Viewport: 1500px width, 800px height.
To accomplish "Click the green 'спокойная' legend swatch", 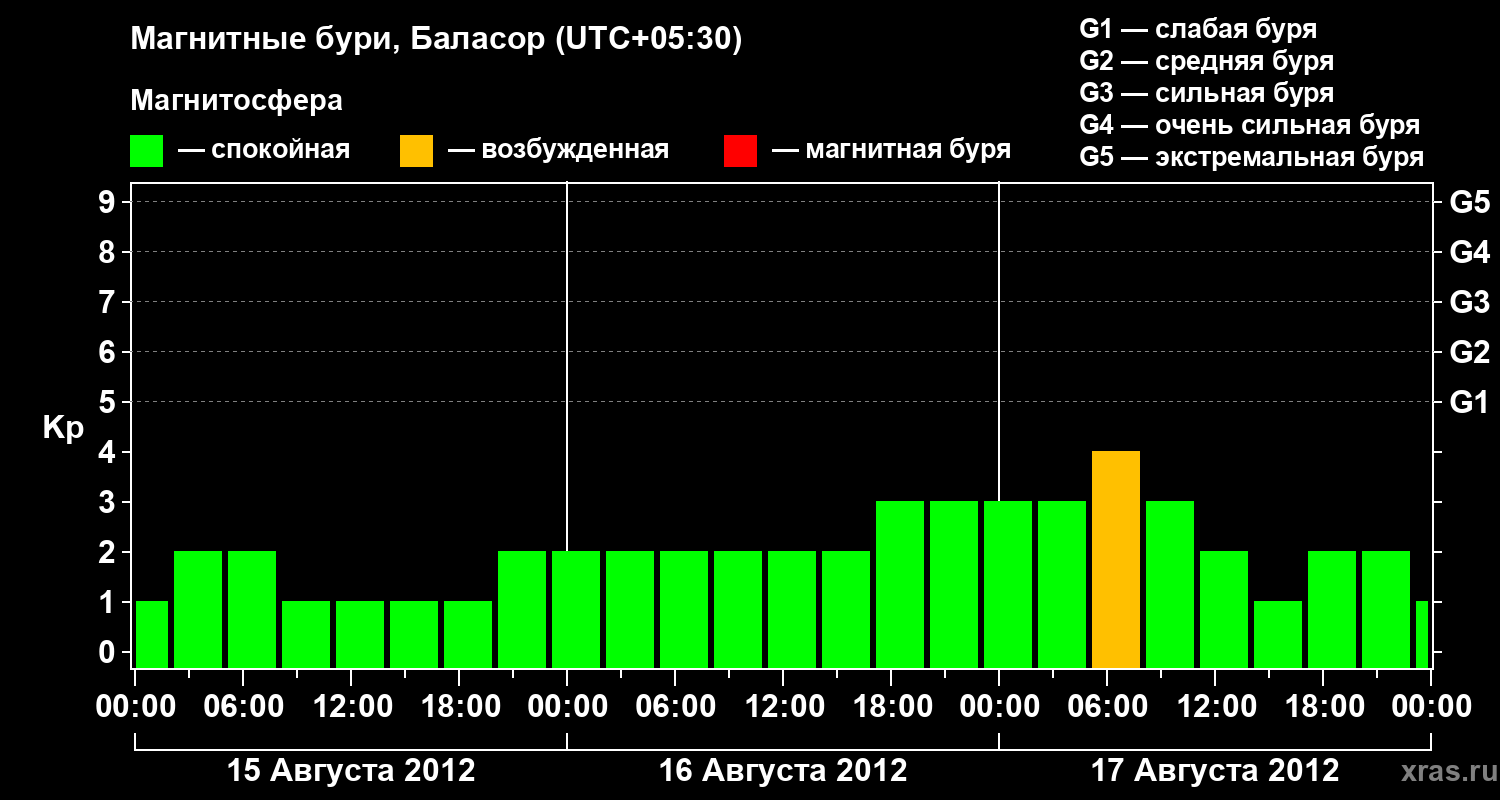I will 146,151.
